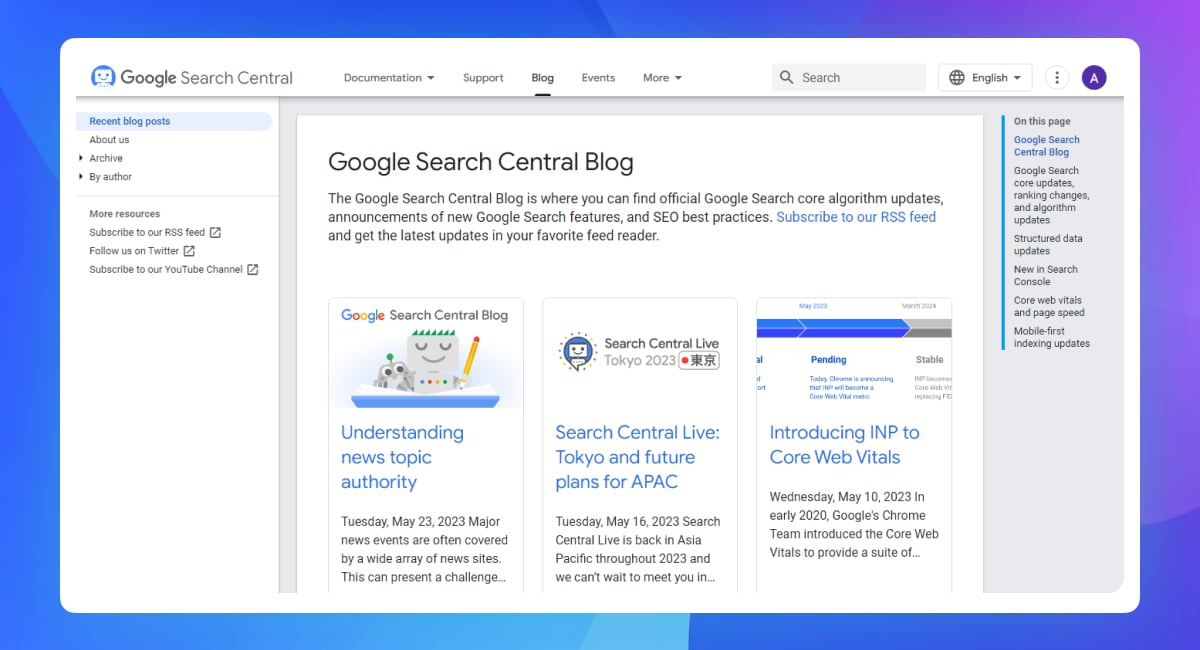Open the three-dot more options menu
Viewport: 1200px width, 650px height.
pyautogui.click(x=1057, y=77)
